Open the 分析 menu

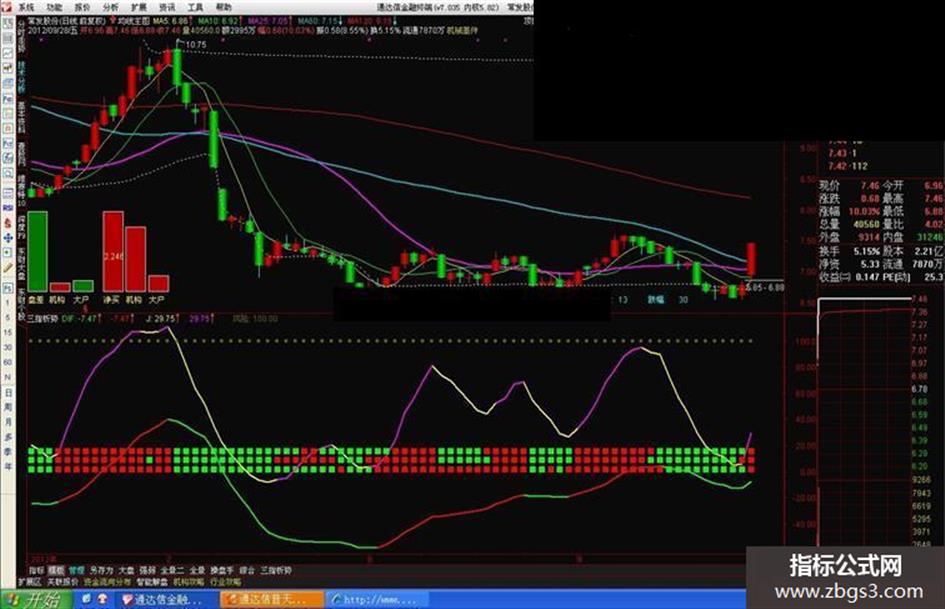pos(111,7)
